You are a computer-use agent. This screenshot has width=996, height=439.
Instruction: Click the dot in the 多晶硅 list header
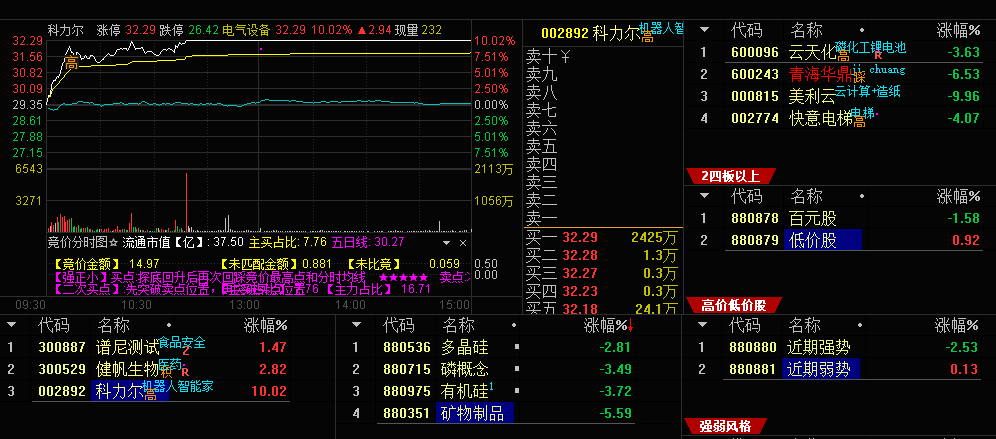[513, 326]
